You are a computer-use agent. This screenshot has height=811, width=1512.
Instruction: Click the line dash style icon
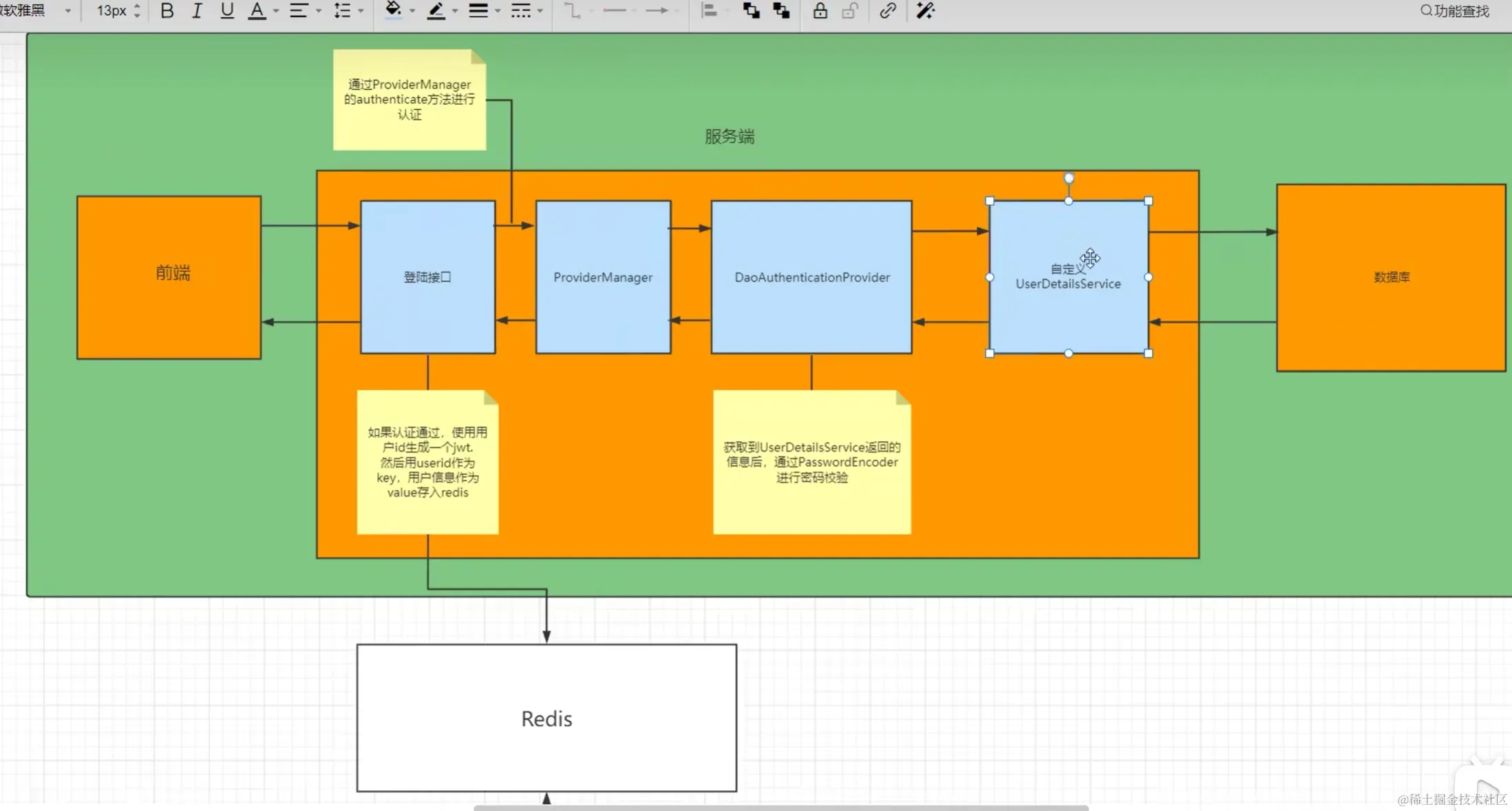tap(521, 11)
